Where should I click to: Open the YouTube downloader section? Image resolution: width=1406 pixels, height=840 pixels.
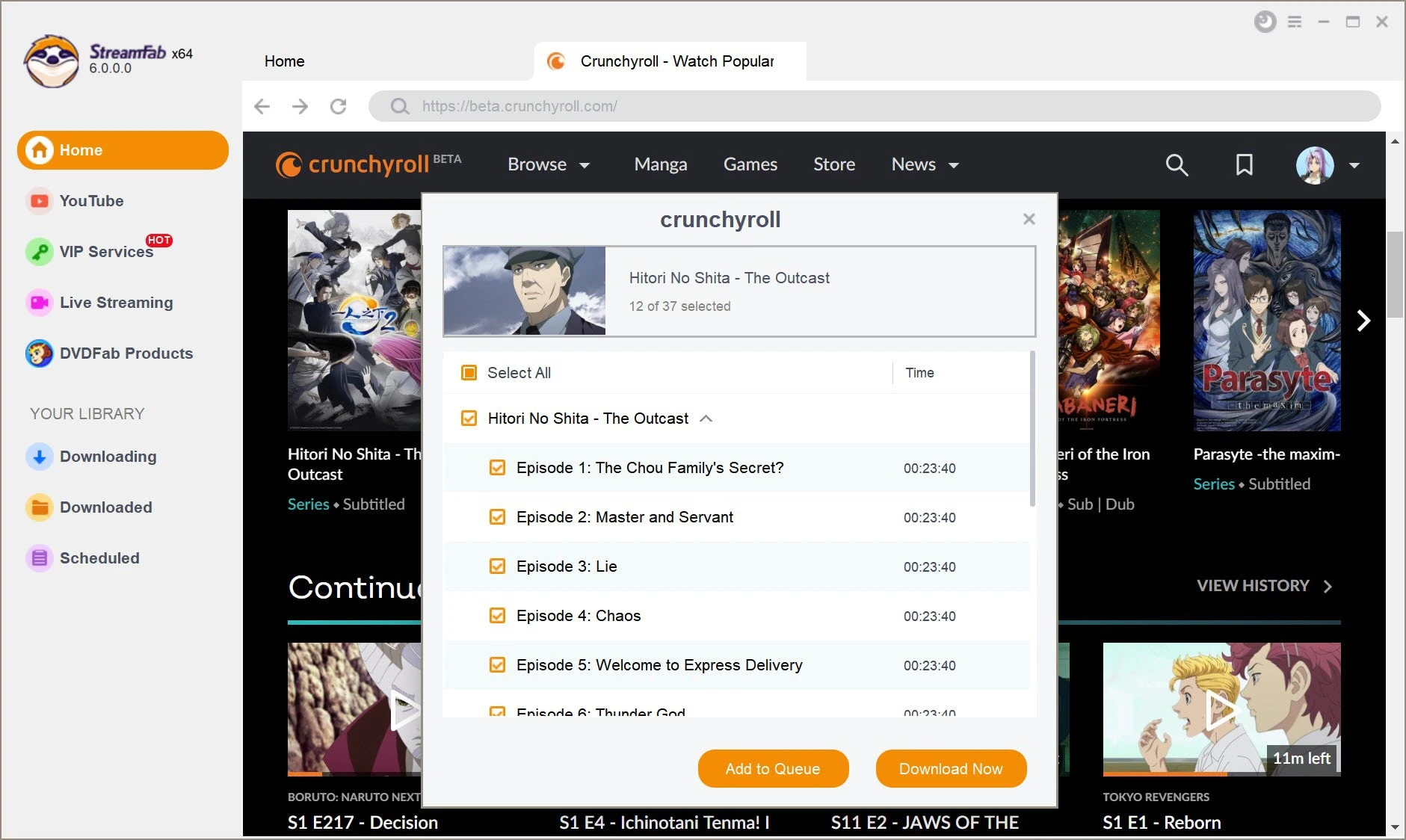coord(90,200)
